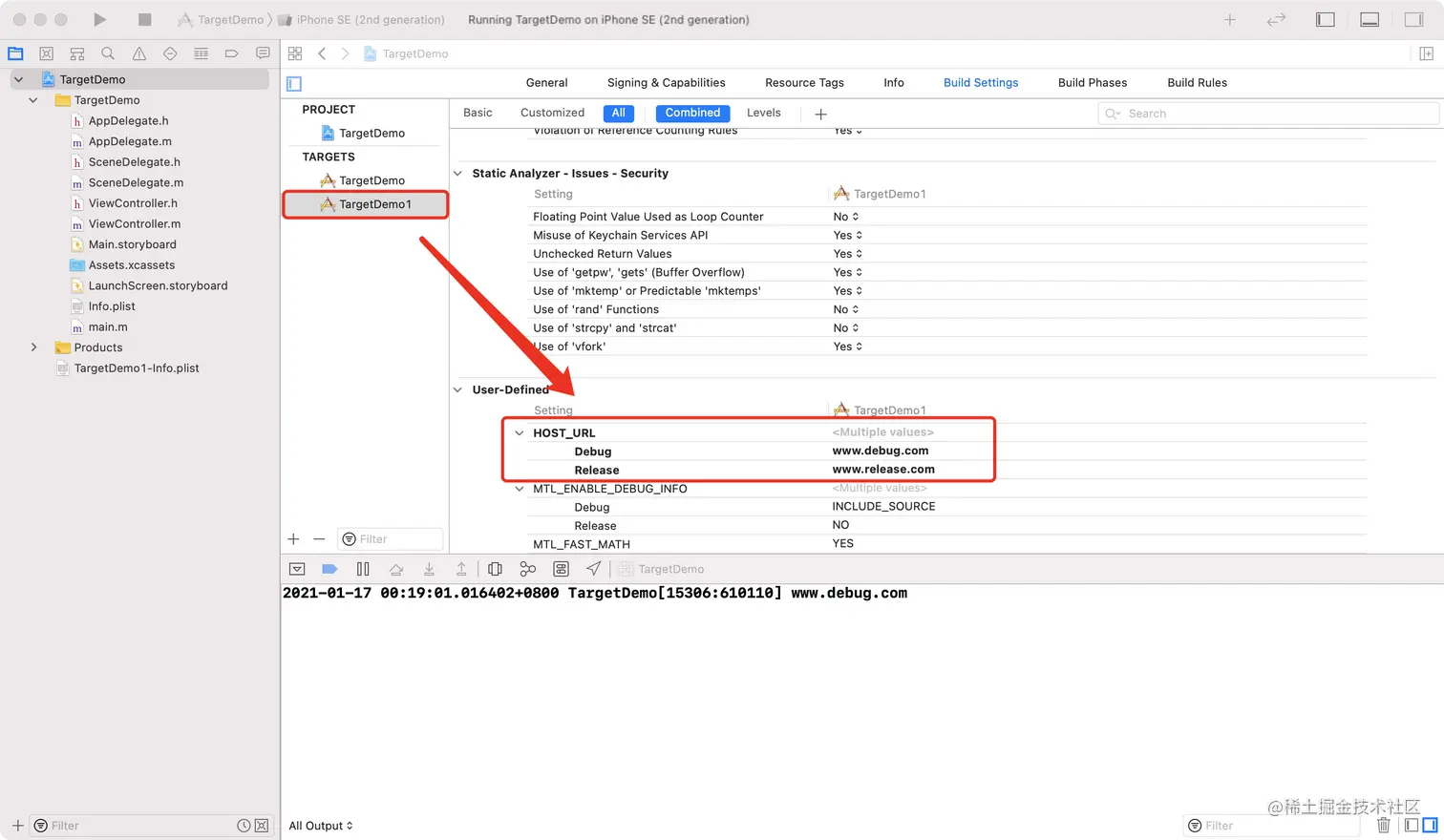Remove selected target with minus button
This screenshot has width=1444, height=840.
[x=319, y=539]
